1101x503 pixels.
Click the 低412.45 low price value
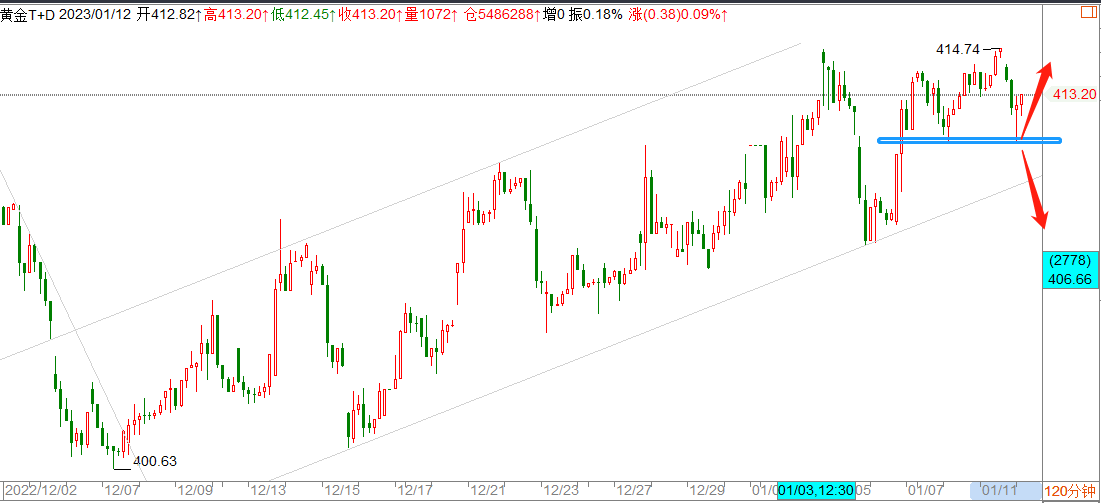[303, 15]
